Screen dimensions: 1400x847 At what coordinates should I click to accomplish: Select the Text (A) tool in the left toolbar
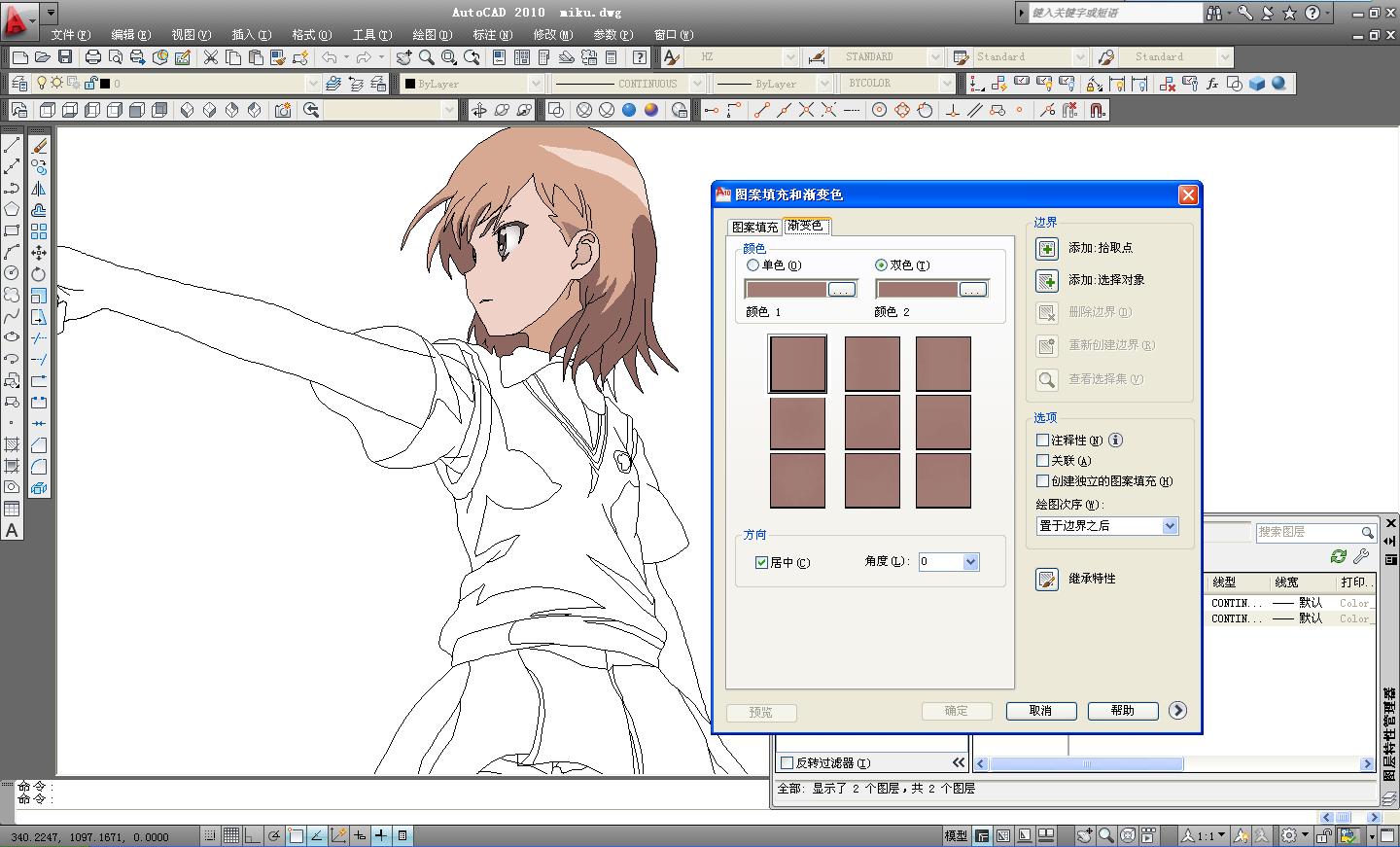(12, 531)
